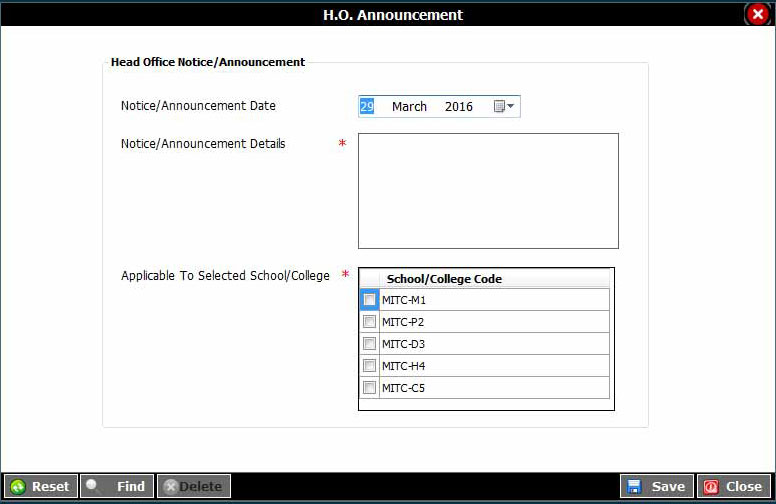The height and width of the screenshot is (504, 776).
Task: Tick the checkbox for MITC-H4
Action: [x=369, y=365]
